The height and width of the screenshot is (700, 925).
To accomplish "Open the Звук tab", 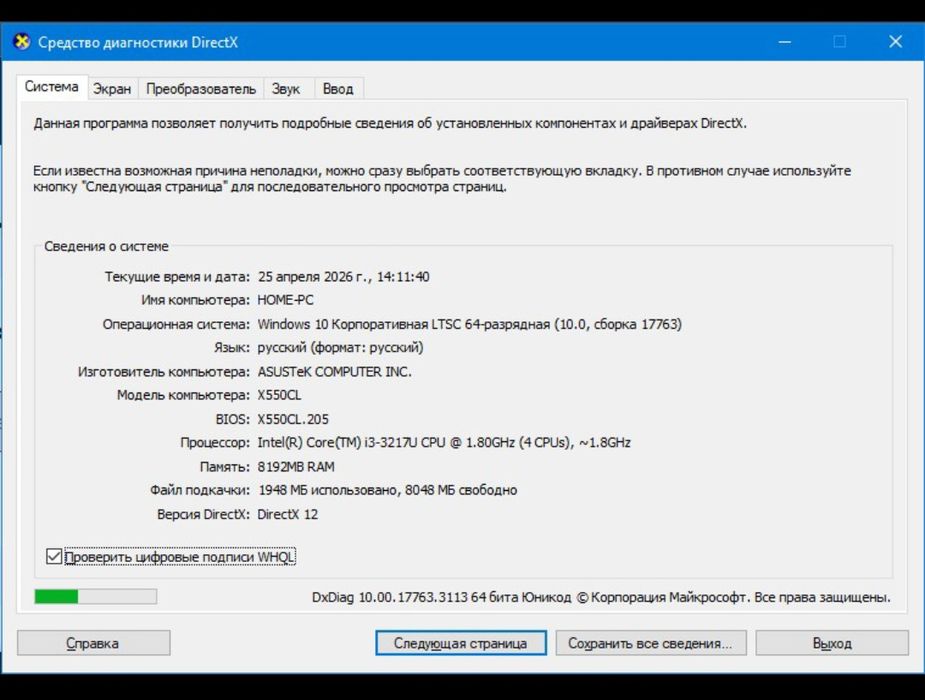I will coord(286,88).
